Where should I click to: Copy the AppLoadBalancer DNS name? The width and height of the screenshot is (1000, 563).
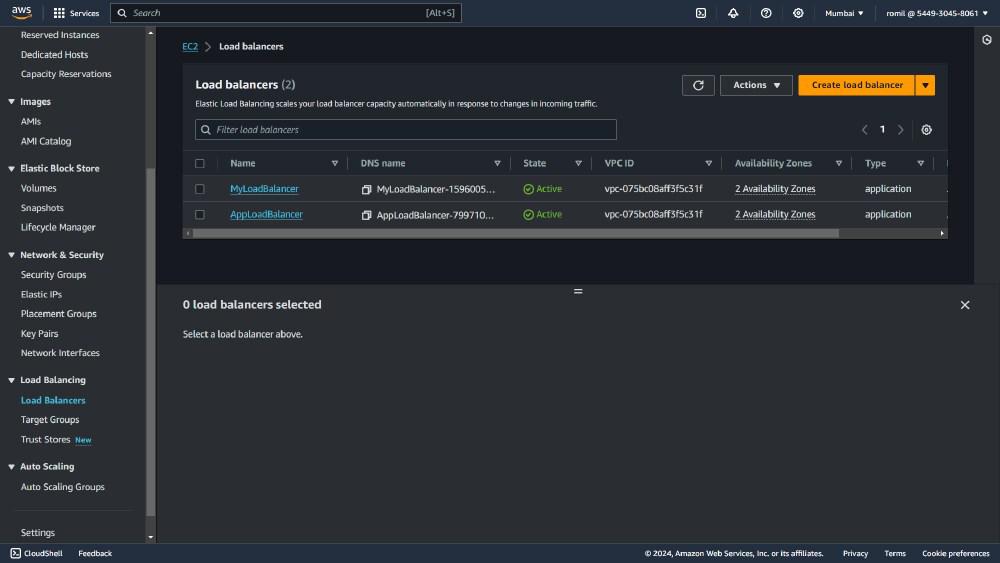tap(366, 215)
